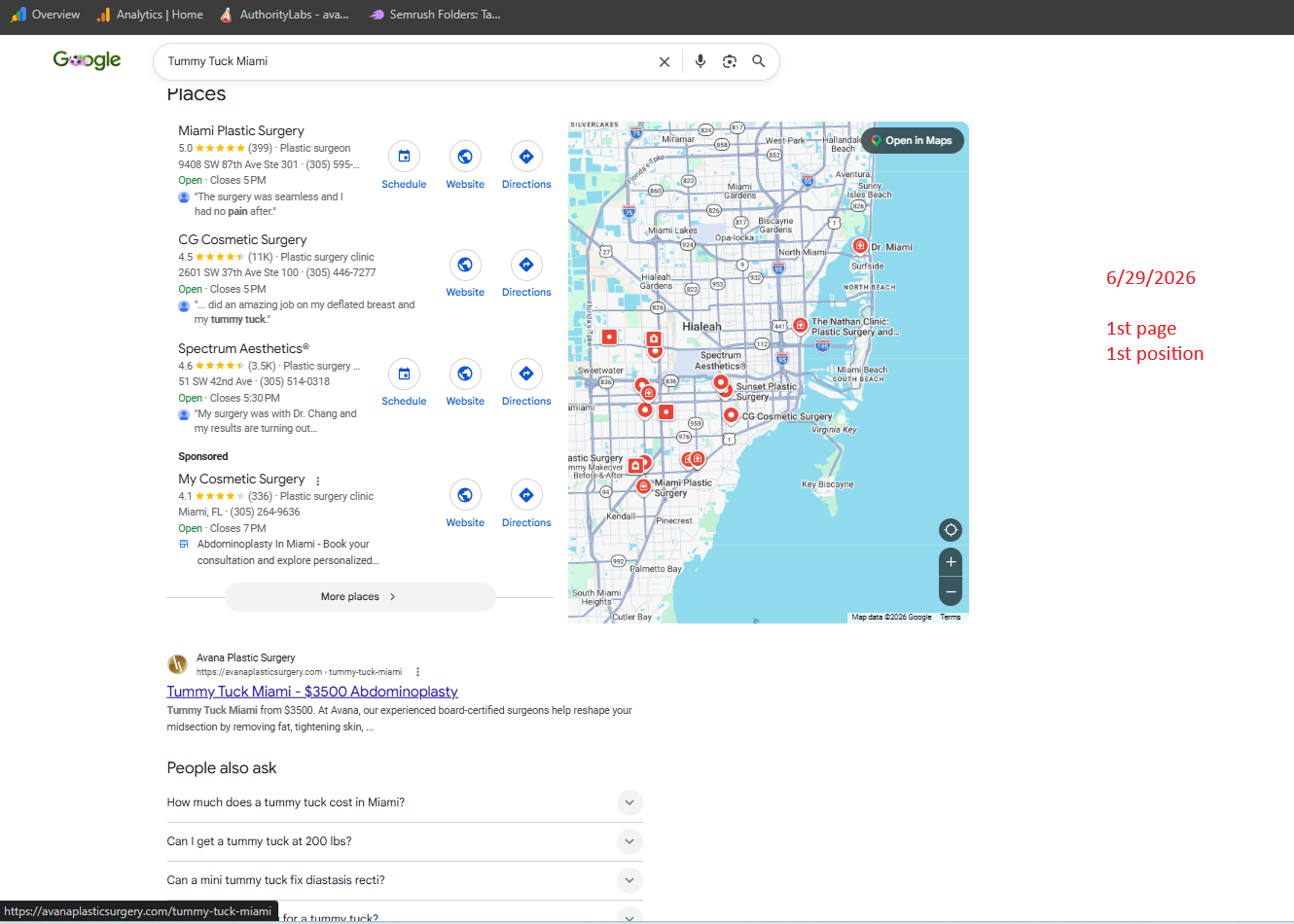Viewport: 1294px width, 924px height.
Task: Click Abdominoplasty In Miami ad text
Action: coord(288,552)
